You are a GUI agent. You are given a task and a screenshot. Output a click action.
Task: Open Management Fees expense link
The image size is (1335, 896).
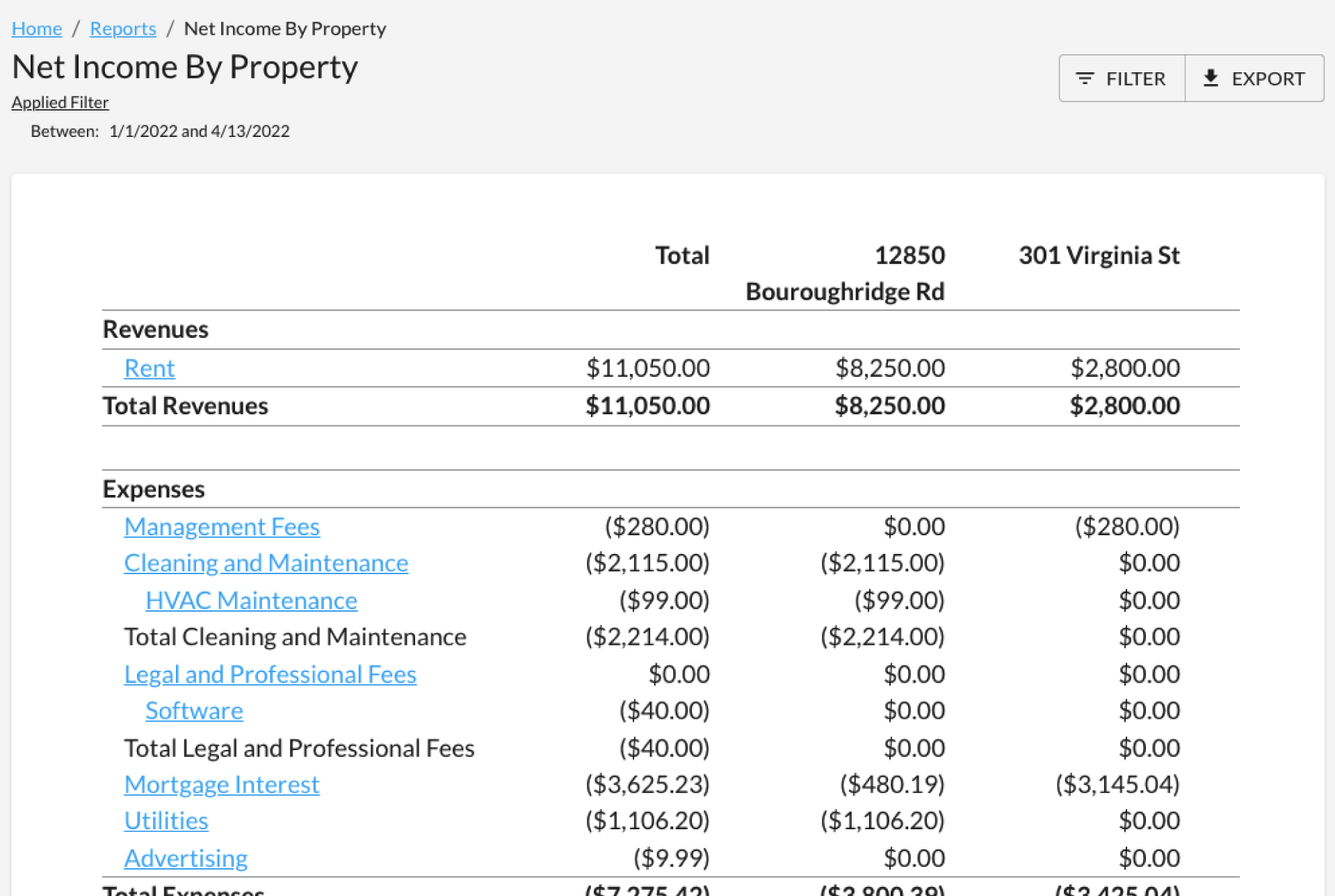click(x=222, y=526)
